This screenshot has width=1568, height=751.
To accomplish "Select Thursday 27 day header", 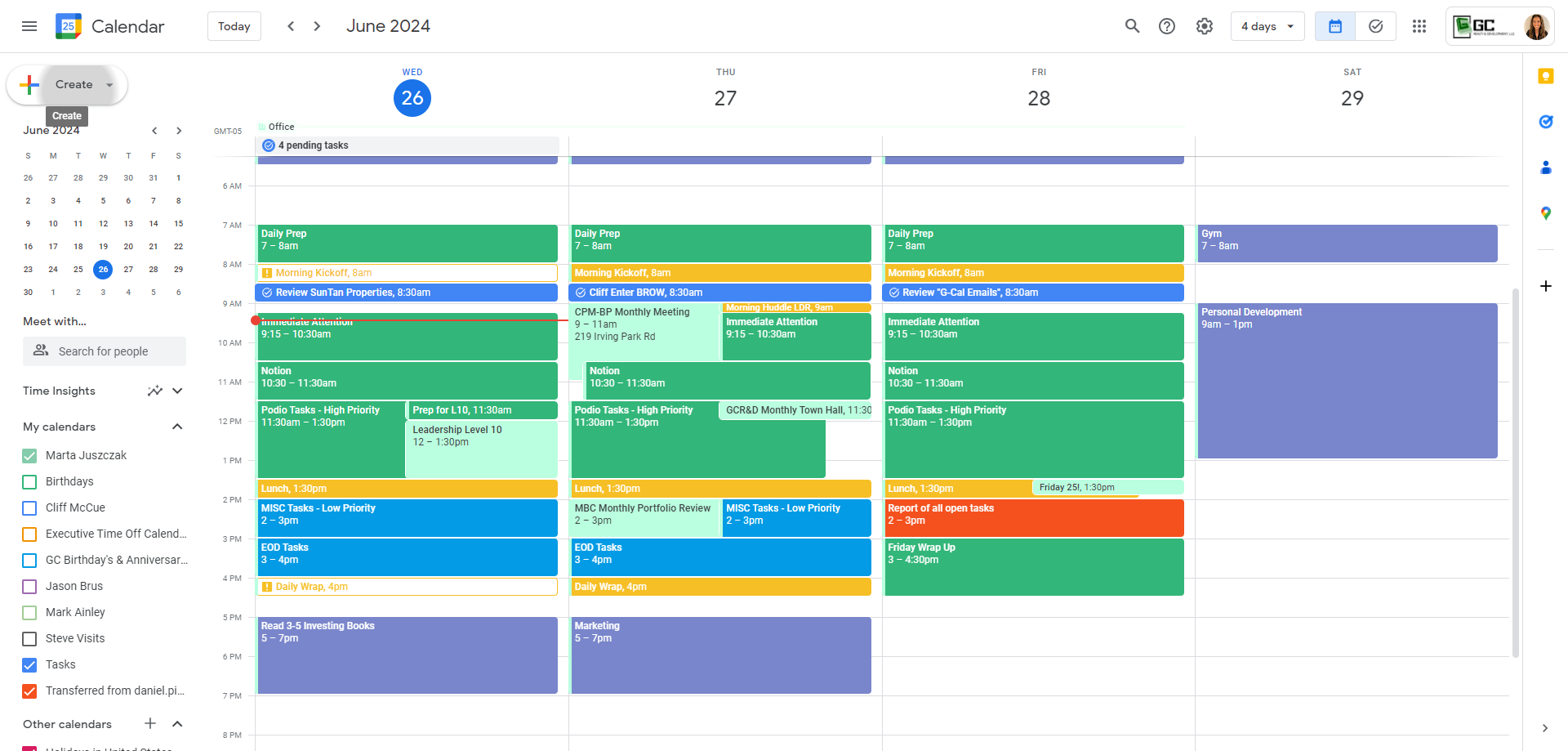I will [x=725, y=98].
